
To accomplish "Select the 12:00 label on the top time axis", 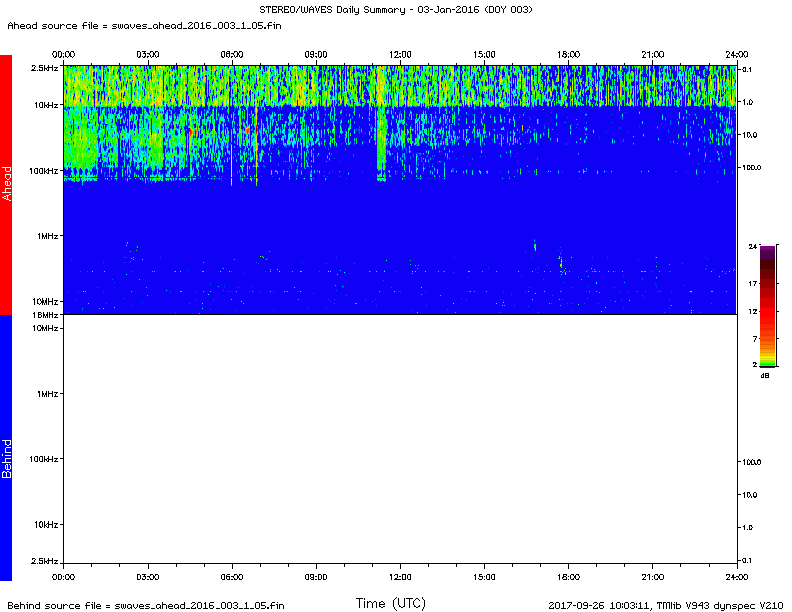I will pyautogui.click(x=400, y=54).
